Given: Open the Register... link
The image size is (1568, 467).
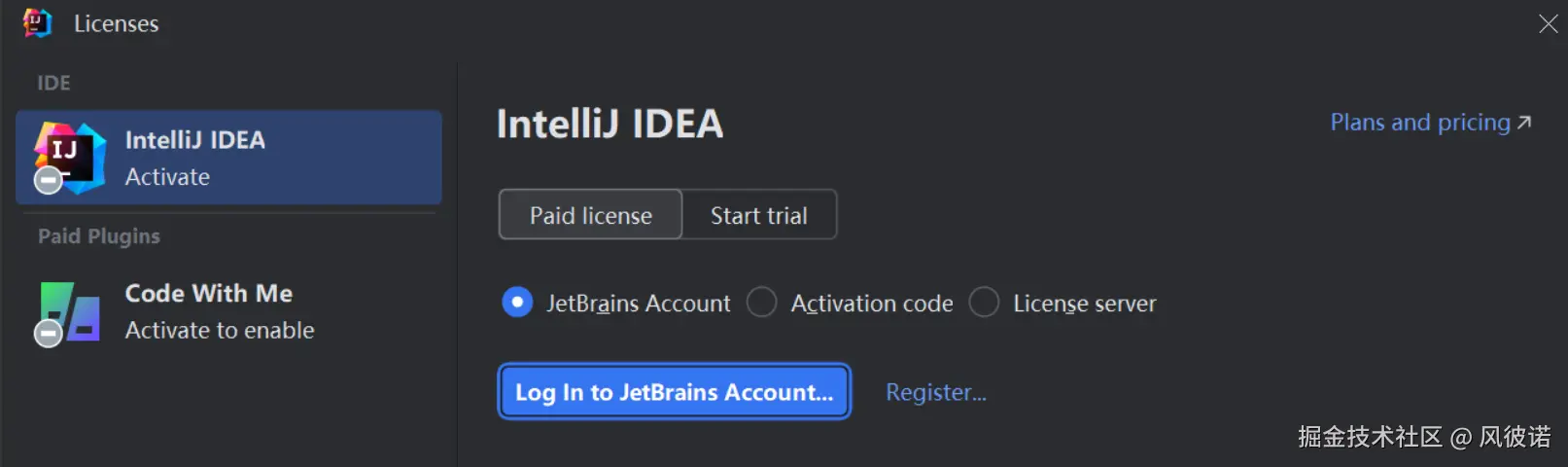Looking at the screenshot, I should 935,392.
